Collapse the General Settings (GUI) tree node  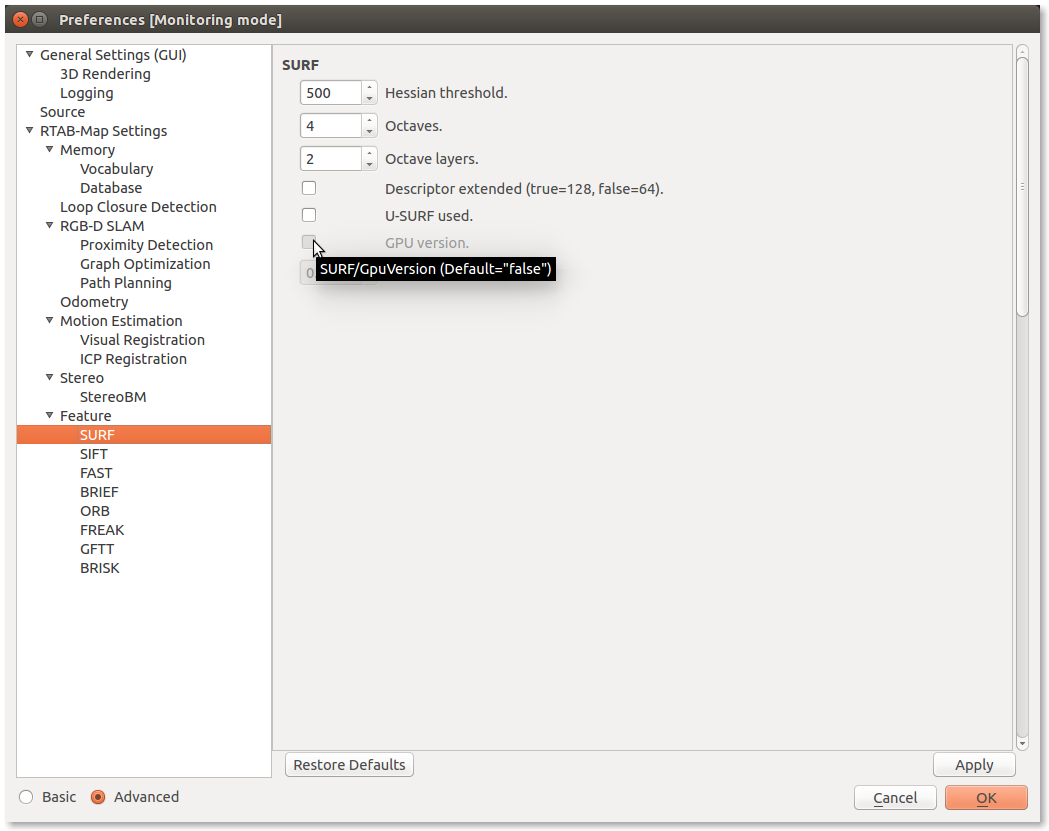coord(29,55)
